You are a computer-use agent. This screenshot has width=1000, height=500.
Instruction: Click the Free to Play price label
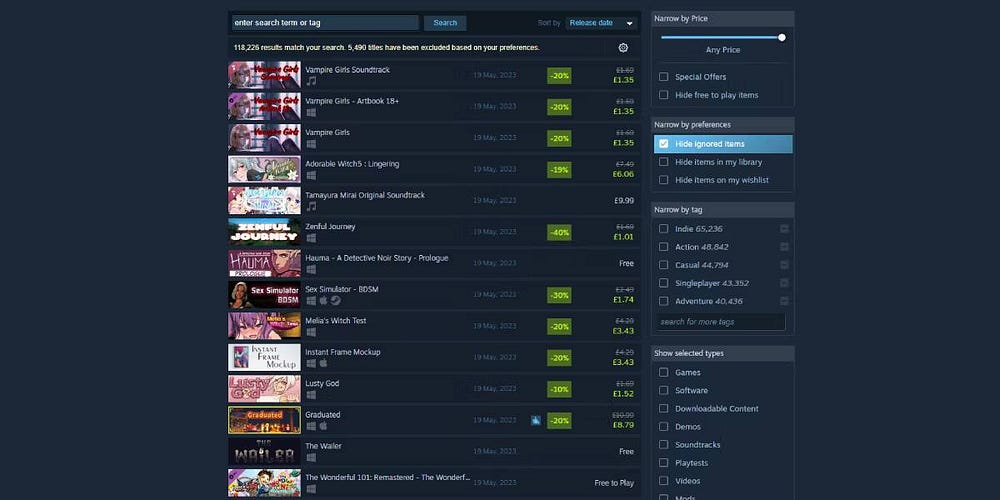point(614,483)
